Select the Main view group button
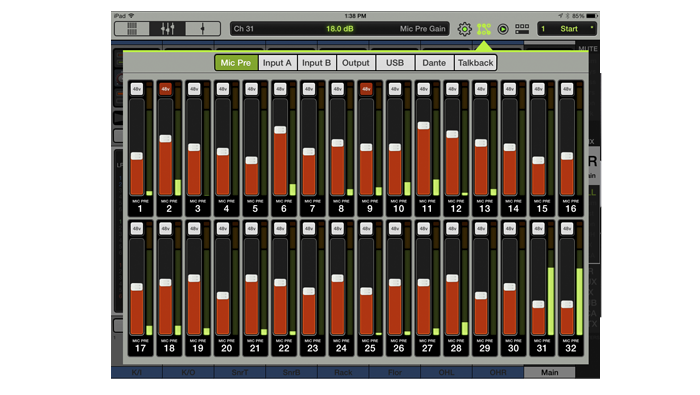 tap(550, 372)
